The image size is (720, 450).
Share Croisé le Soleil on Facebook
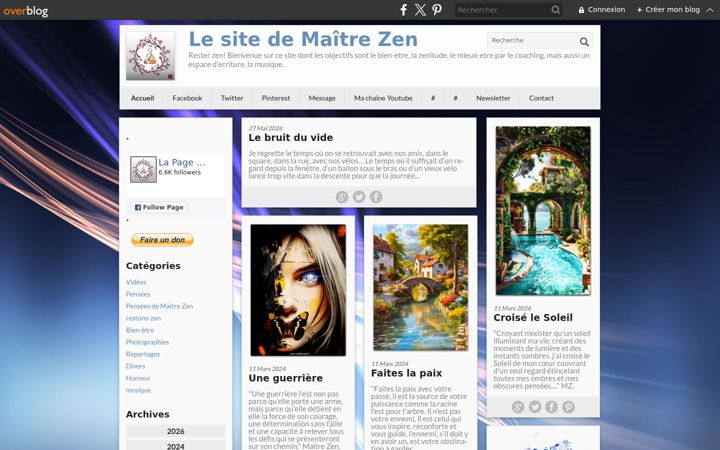click(551, 407)
